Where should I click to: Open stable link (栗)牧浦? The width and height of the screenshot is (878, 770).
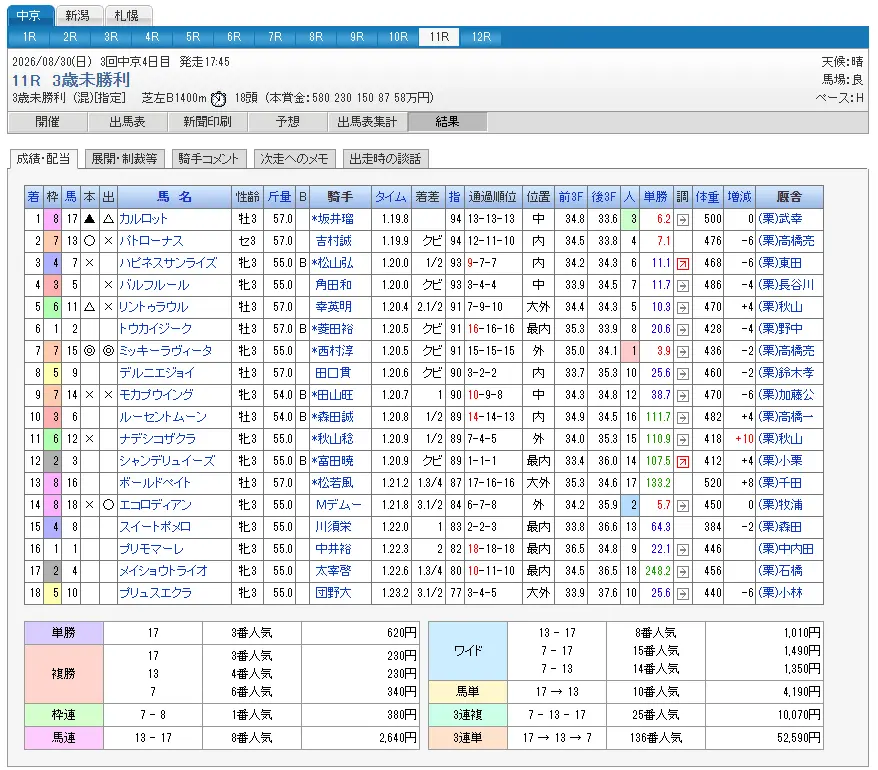[780, 505]
